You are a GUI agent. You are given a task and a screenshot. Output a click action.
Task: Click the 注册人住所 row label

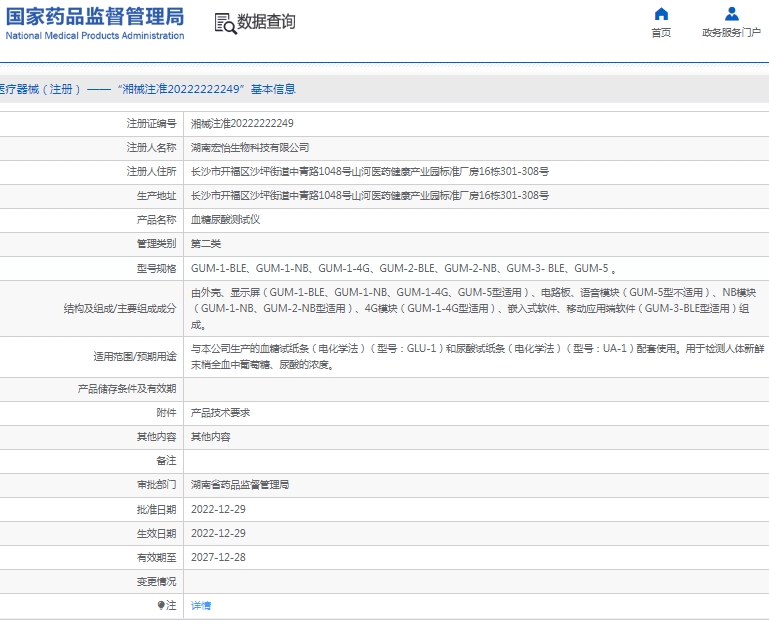point(151,172)
